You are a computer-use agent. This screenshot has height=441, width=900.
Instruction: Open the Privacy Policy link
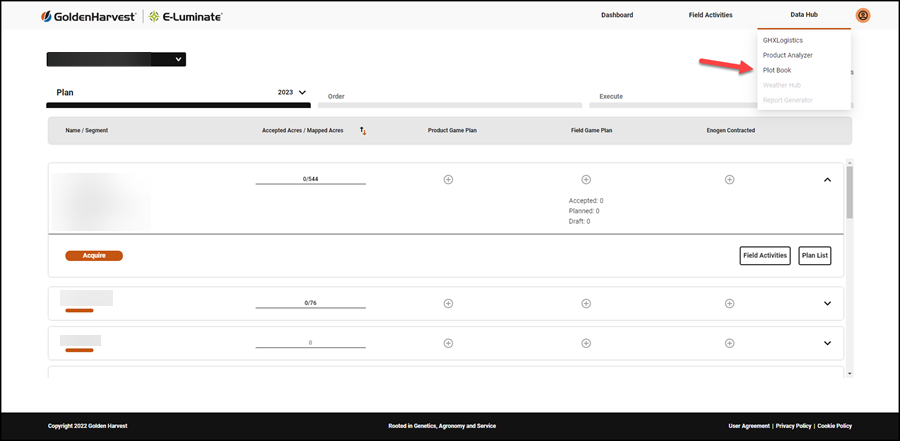click(x=793, y=426)
